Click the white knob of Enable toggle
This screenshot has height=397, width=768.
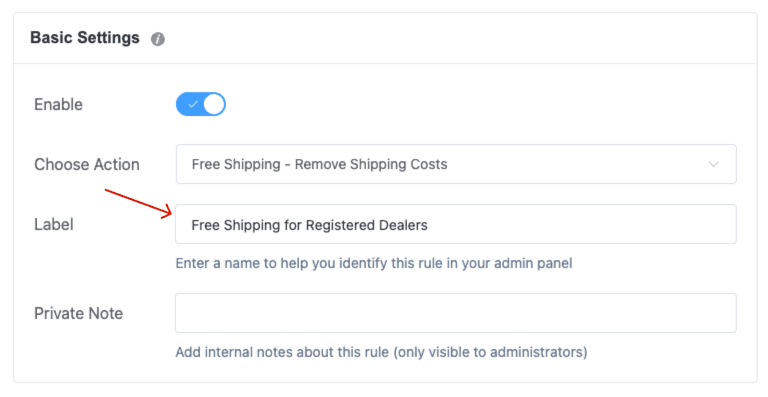click(214, 104)
